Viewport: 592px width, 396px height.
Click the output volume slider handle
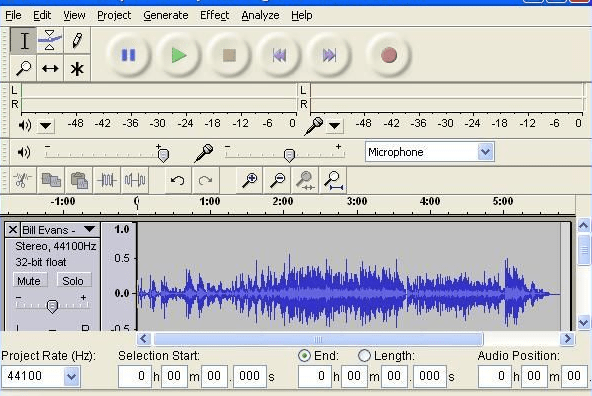coord(163,155)
